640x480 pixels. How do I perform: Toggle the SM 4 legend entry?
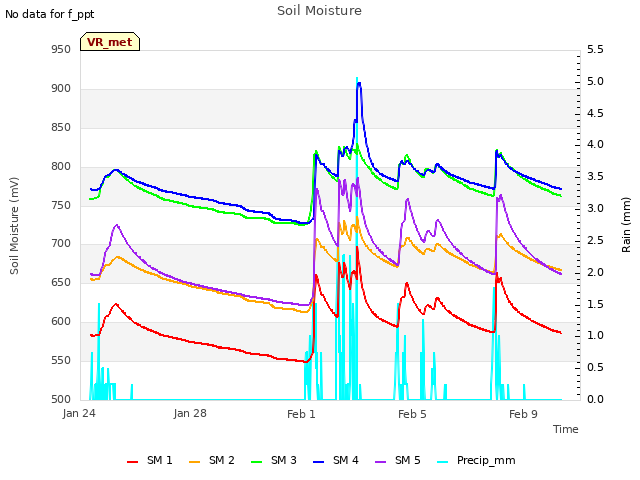click(x=336, y=460)
